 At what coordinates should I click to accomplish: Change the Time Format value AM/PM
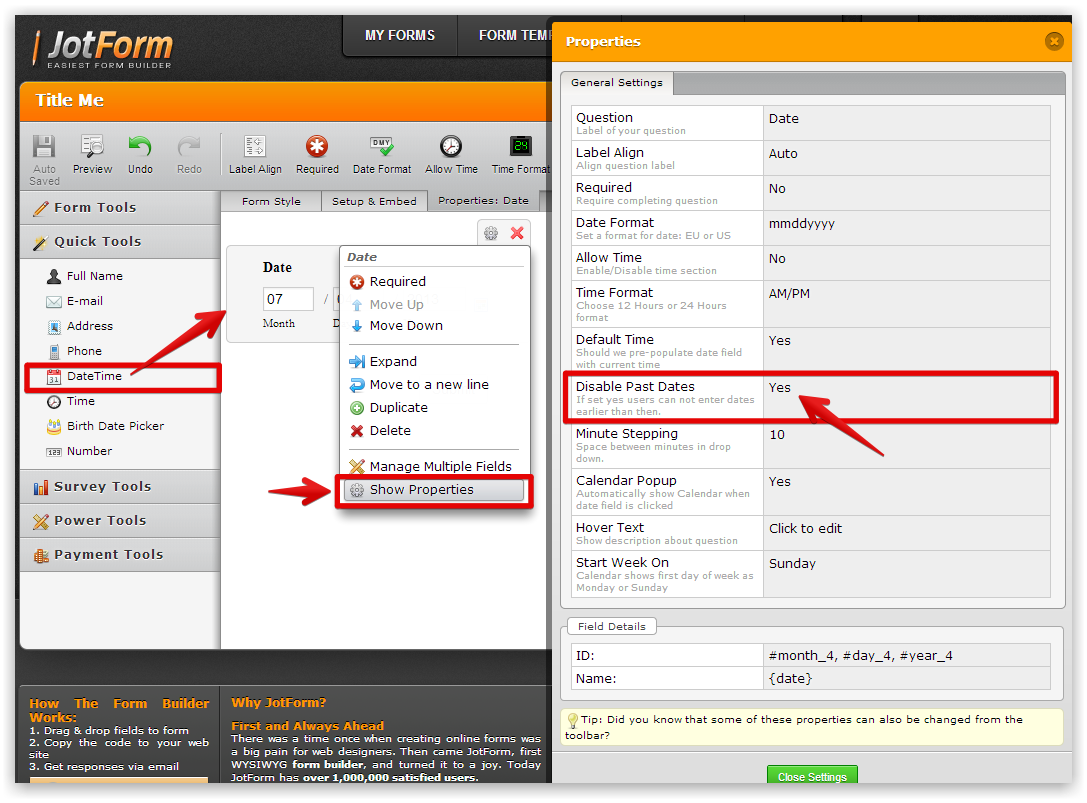pos(906,304)
